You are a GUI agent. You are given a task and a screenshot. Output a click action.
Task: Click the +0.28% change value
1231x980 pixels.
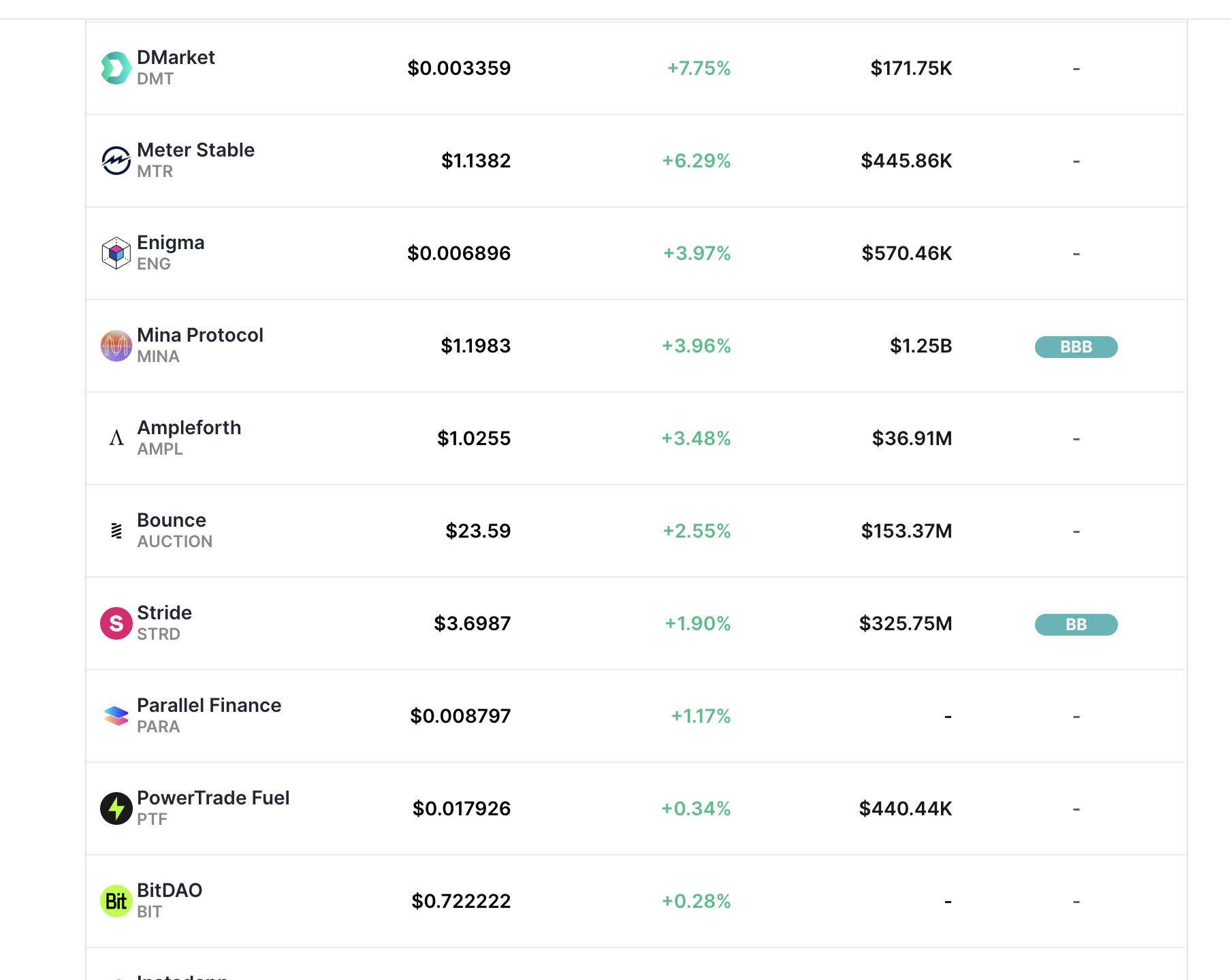point(696,901)
